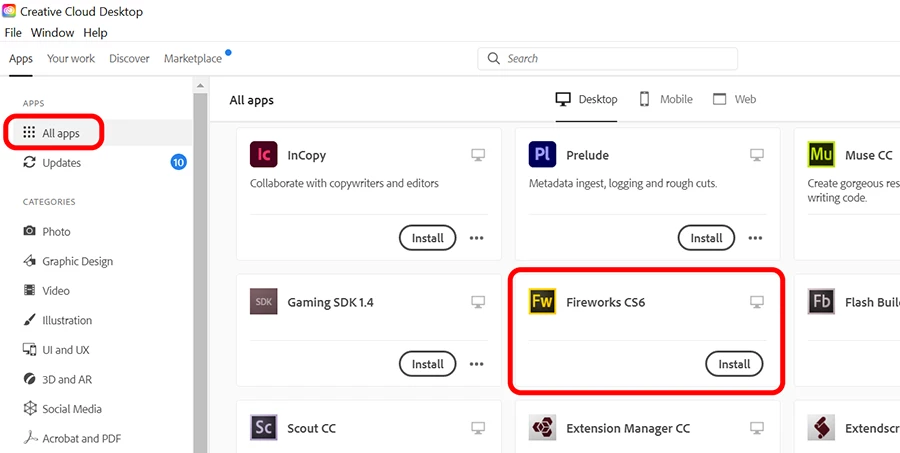Click the Gaming SDK 1.4 title
Viewport: 900px width, 453px height.
pos(330,302)
